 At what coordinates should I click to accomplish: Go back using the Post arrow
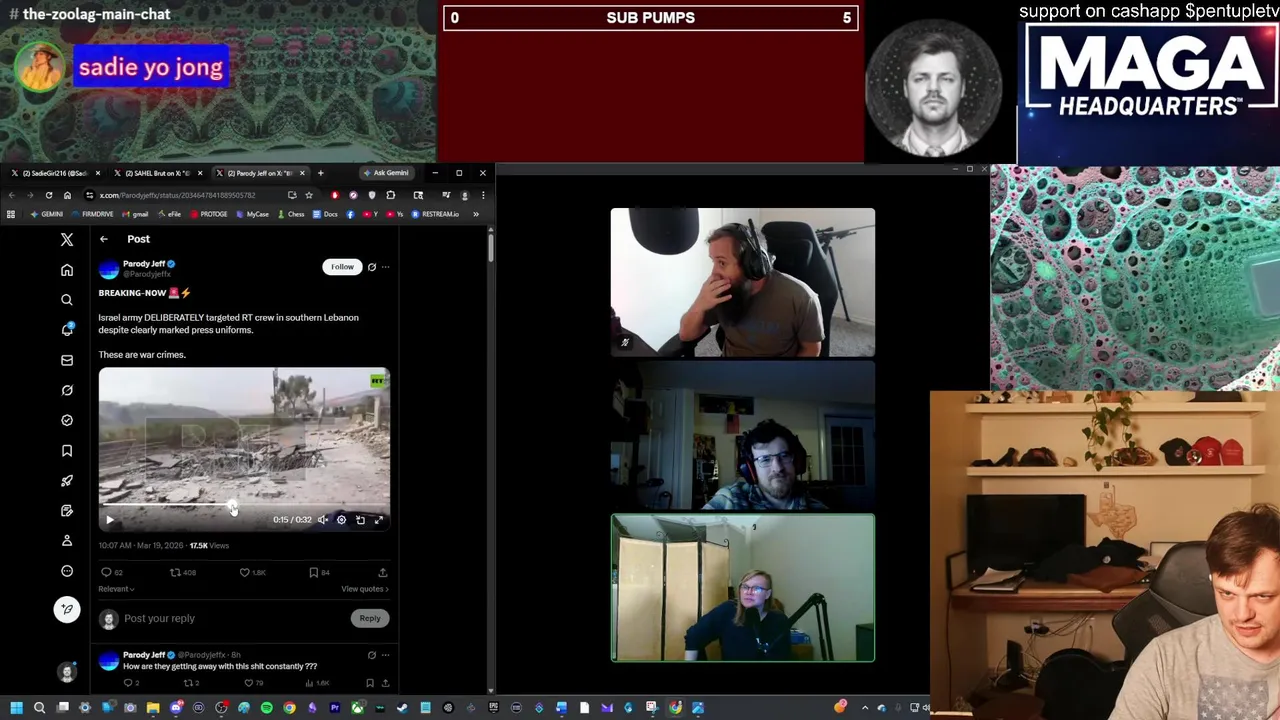point(103,239)
